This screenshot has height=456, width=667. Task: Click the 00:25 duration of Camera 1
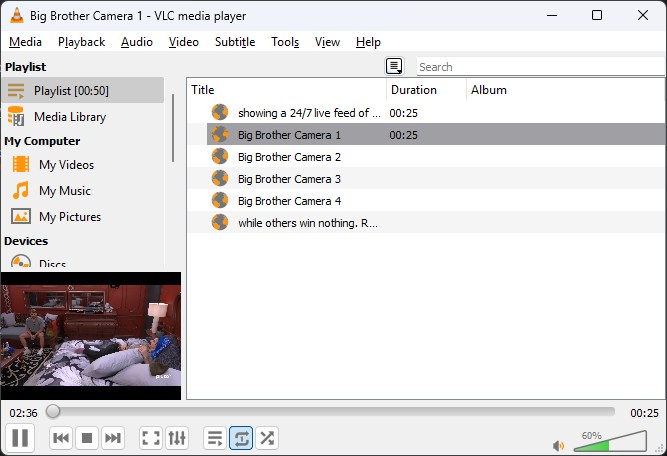404,135
